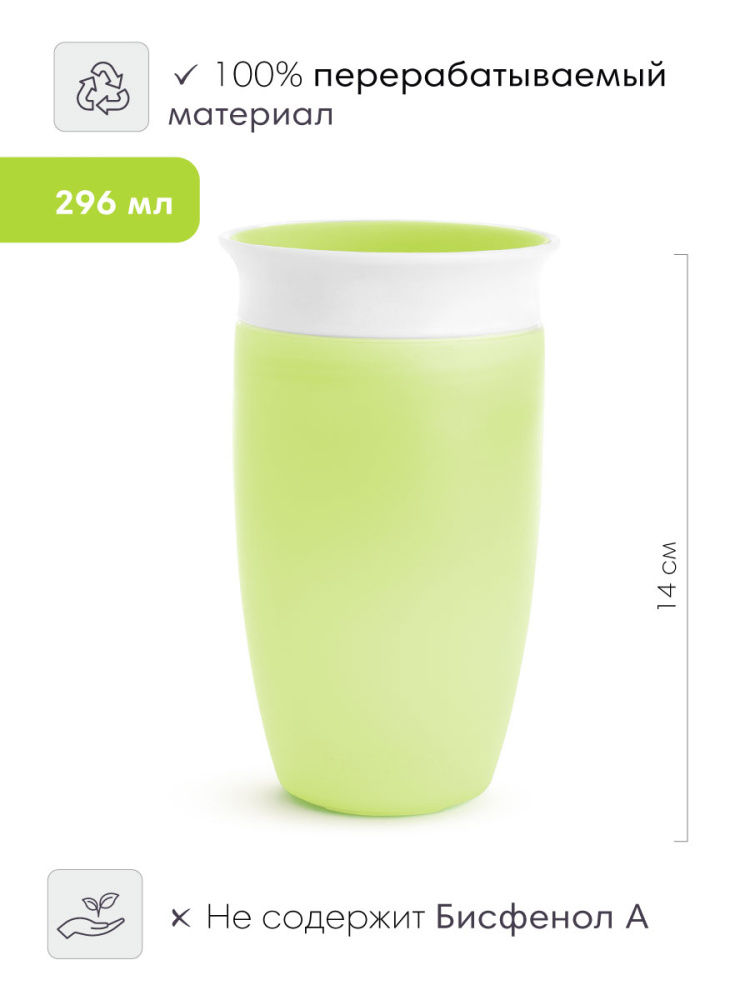Click the мл unit in the badge
This screenshot has height=1000, width=750.
151,205
